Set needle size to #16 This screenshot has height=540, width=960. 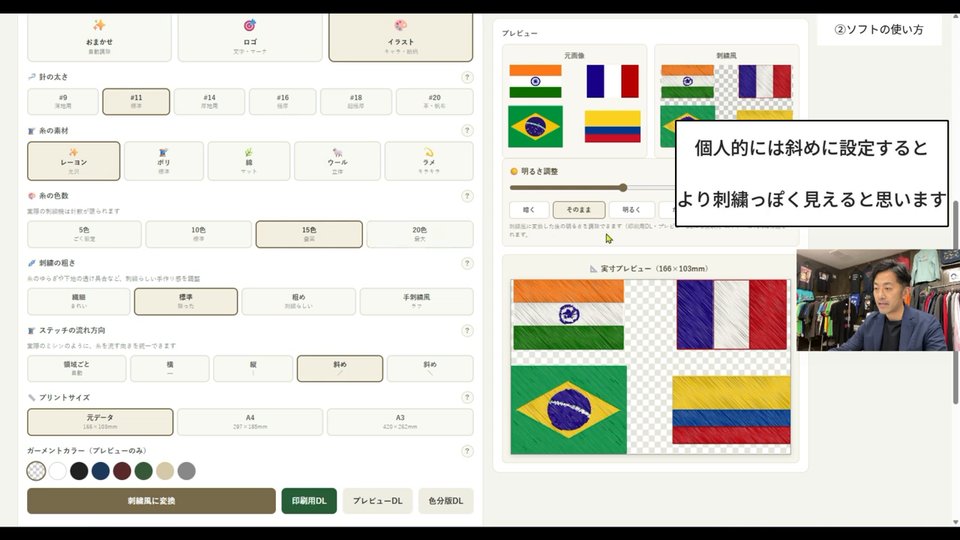tap(282, 102)
